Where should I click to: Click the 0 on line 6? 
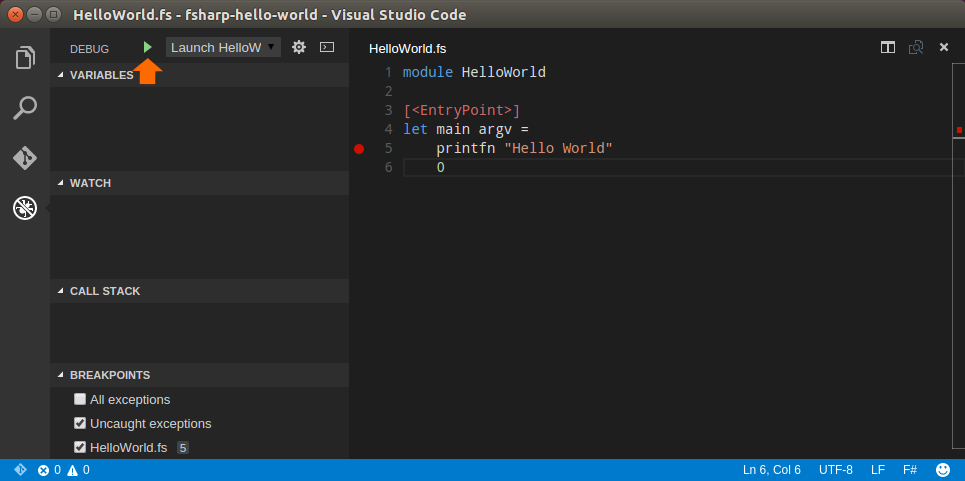(441, 167)
